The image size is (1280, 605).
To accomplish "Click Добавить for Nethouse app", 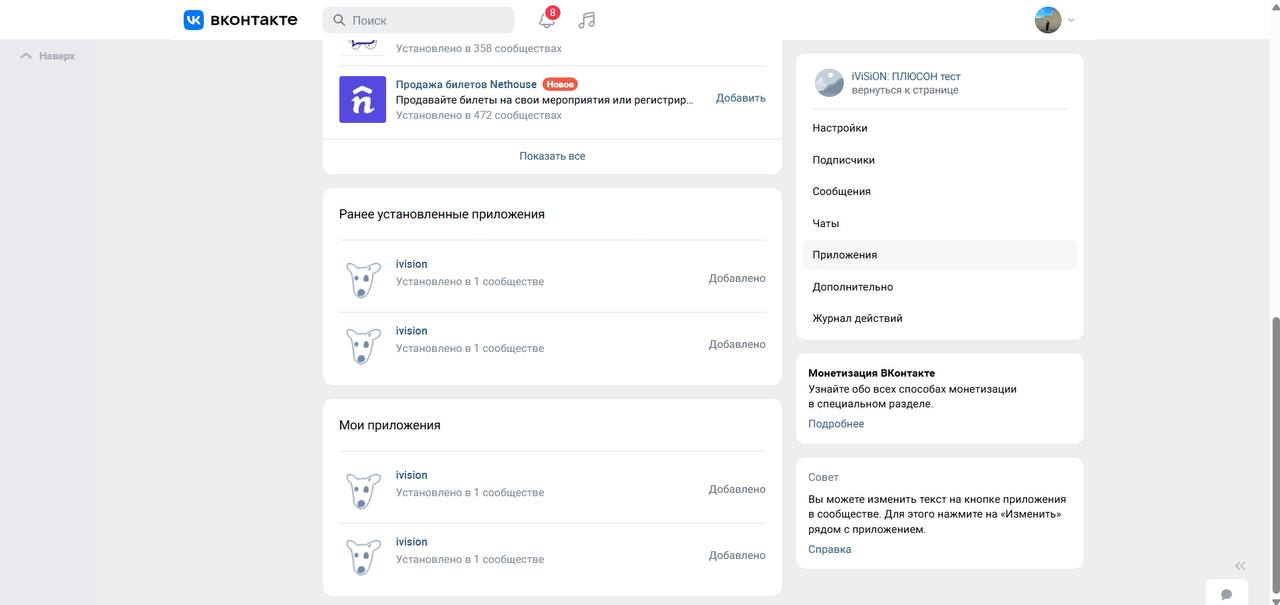I will pyautogui.click(x=741, y=98).
